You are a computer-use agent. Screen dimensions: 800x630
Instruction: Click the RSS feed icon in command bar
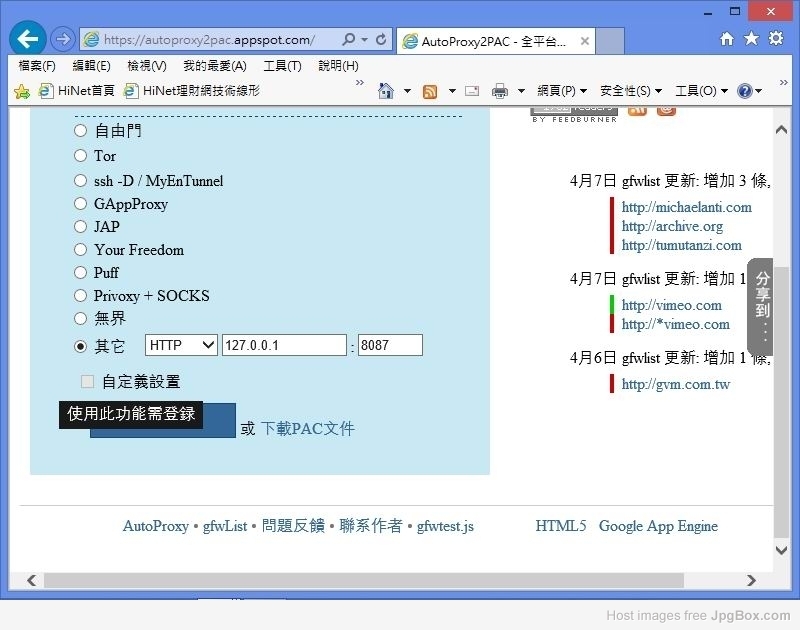(430, 91)
